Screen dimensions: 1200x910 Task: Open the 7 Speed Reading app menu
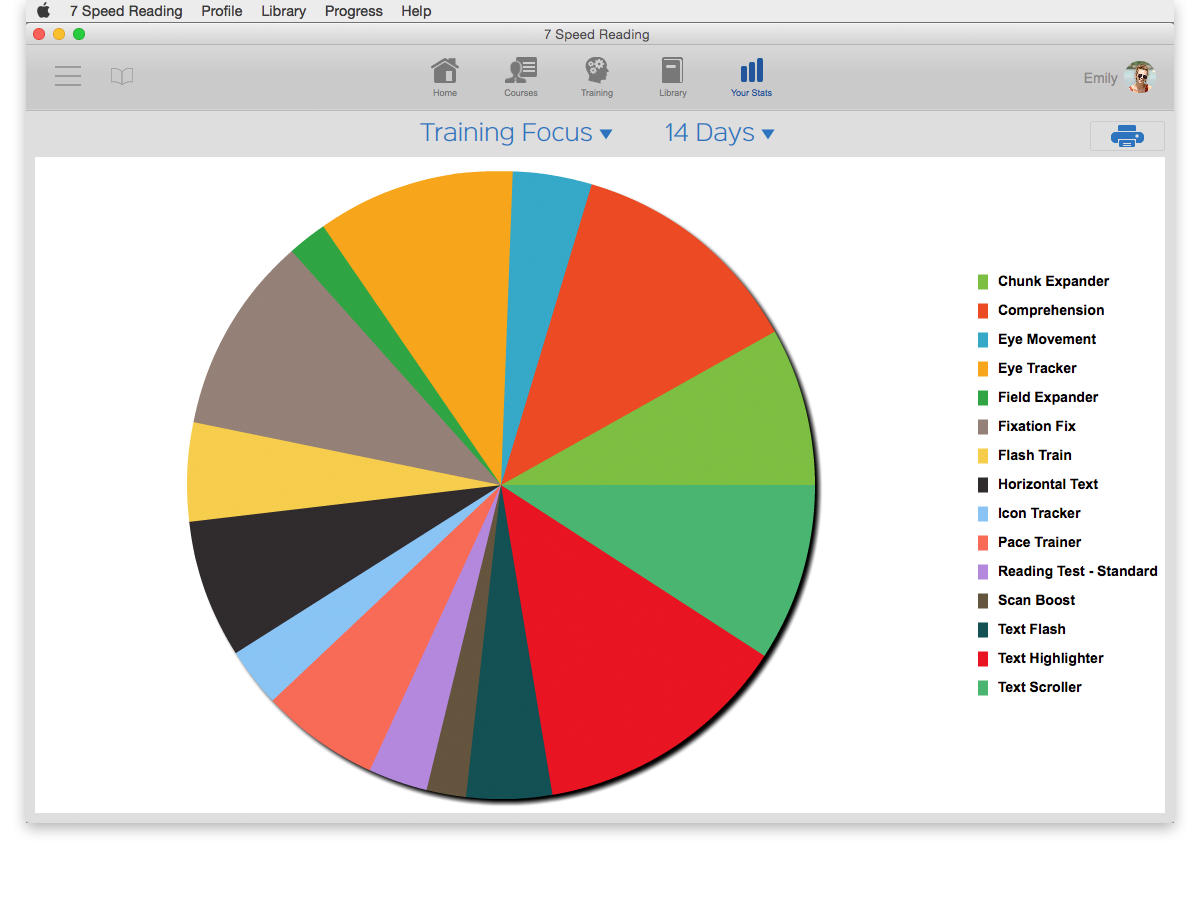coord(126,11)
